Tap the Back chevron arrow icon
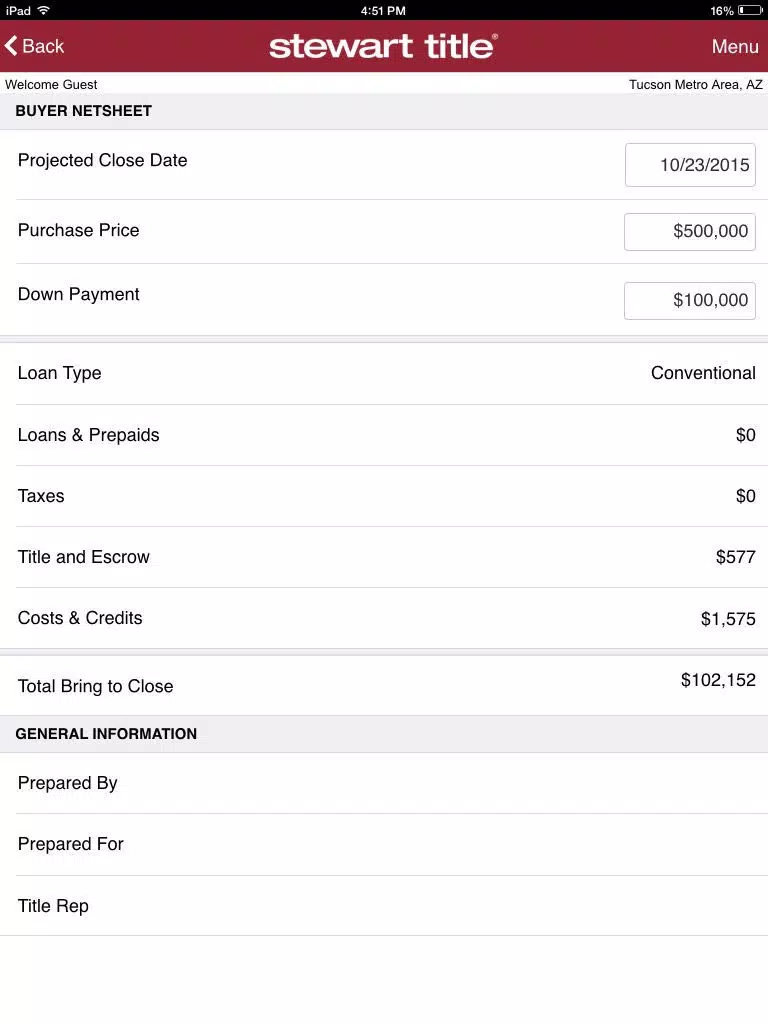 11,46
